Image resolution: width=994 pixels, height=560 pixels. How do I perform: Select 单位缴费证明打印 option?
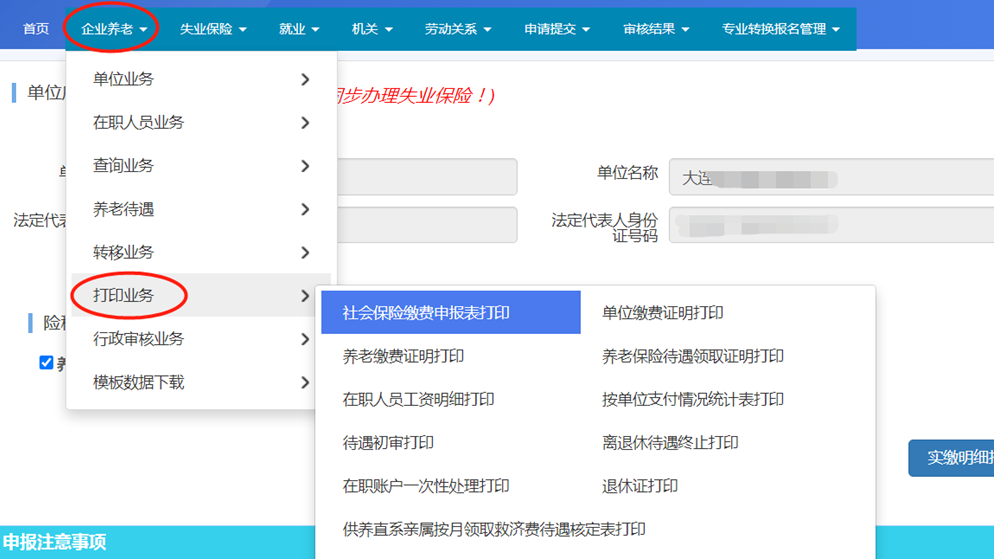tap(662, 313)
